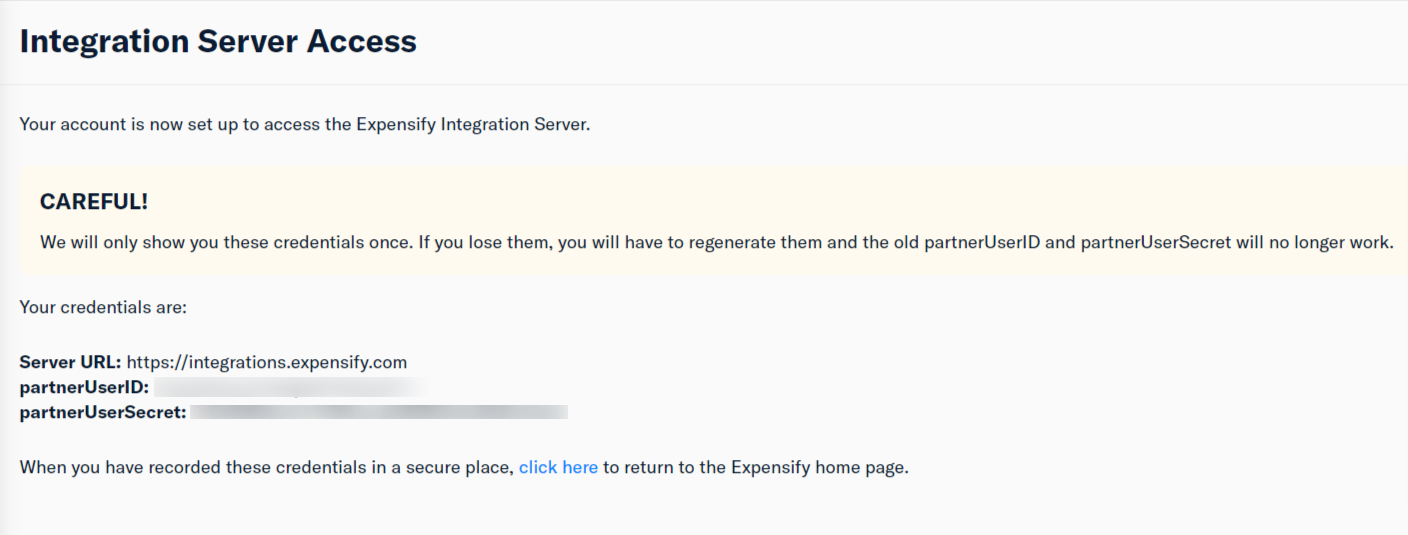Click the bold "partnerUserID:" label
Image resolution: width=1408 pixels, height=535 pixels.
click(84, 387)
